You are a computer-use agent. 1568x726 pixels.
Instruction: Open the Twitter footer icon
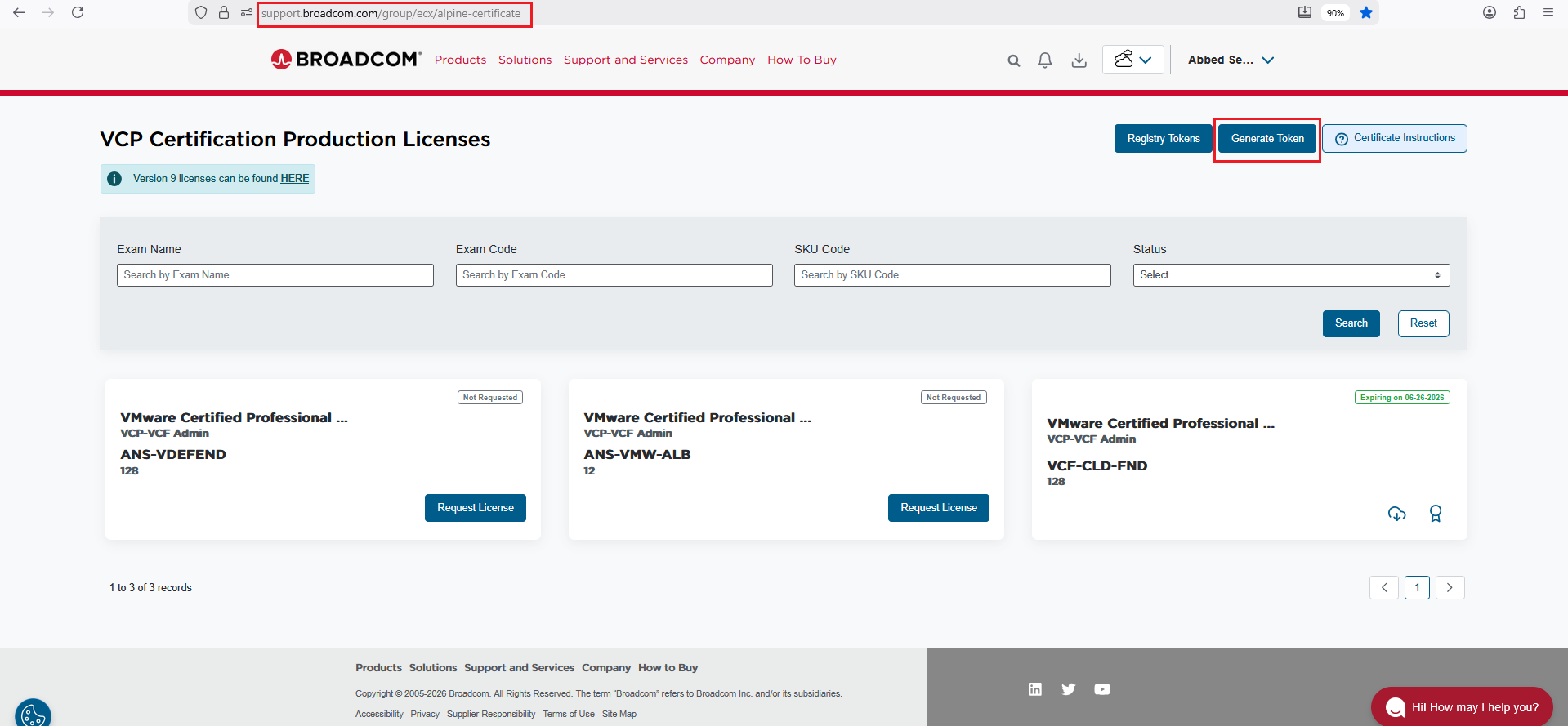1068,689
